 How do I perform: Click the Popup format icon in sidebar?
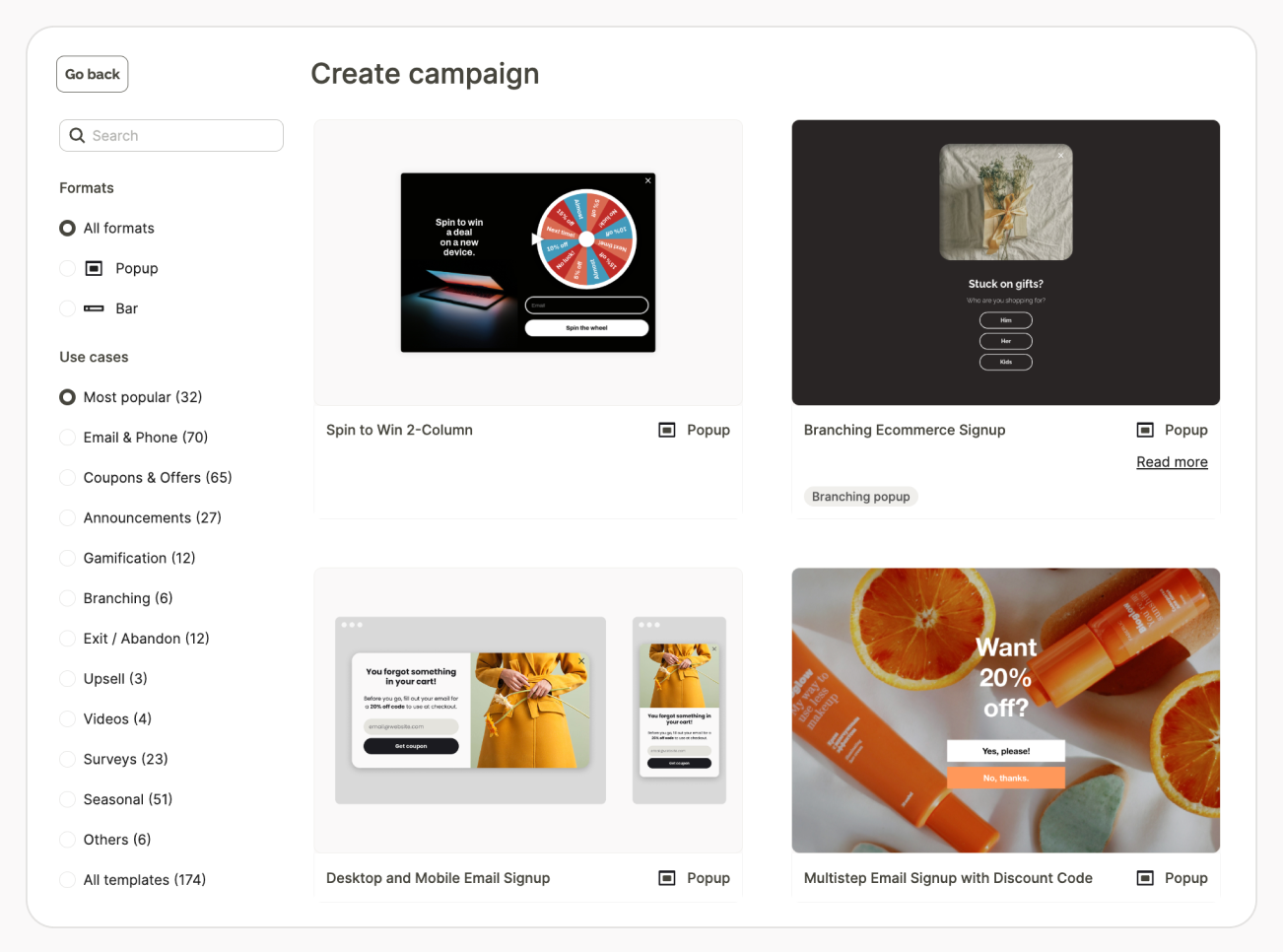[x=95, y=268]
